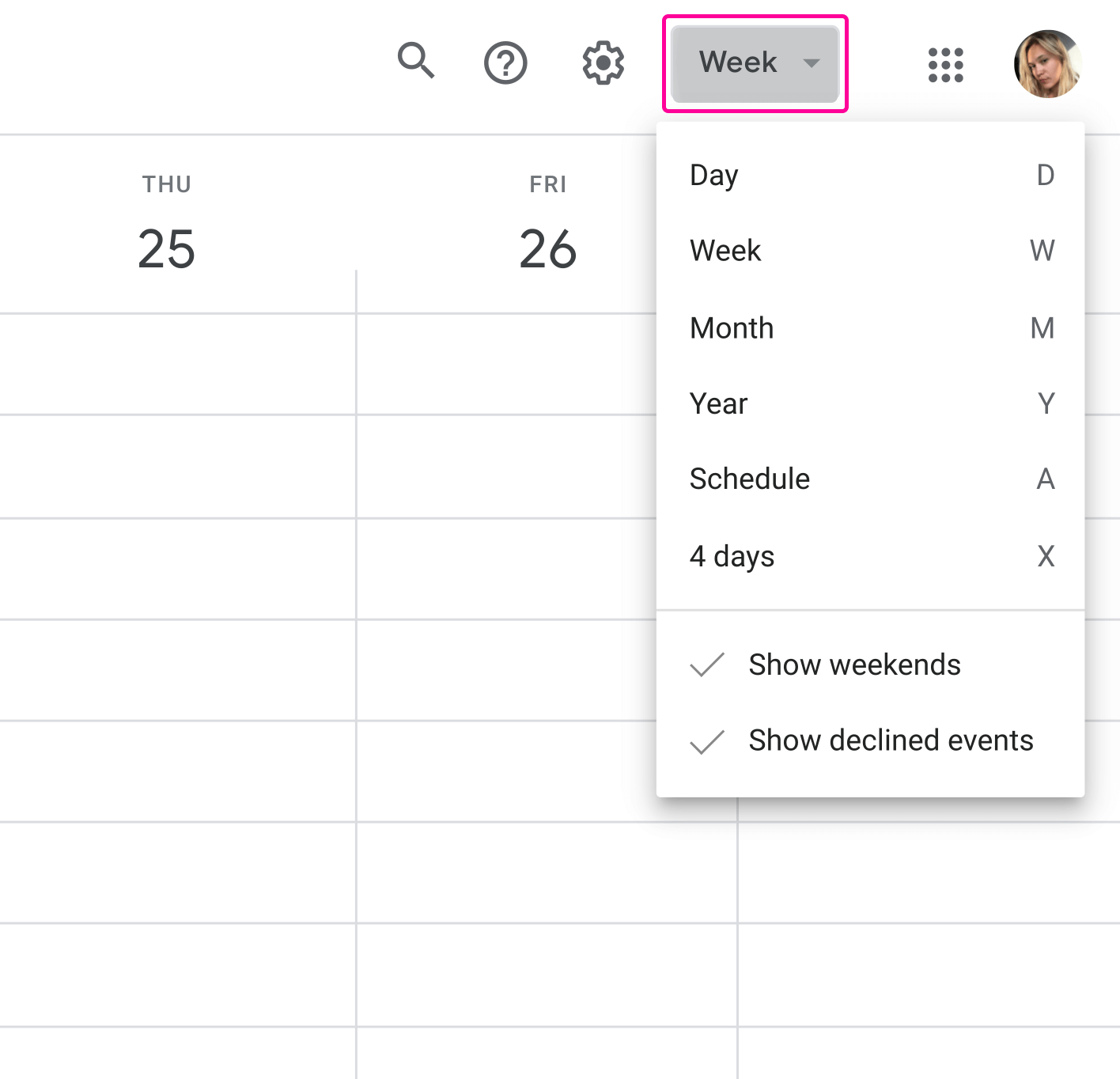Collapse the view selector menu

[754, 63]
